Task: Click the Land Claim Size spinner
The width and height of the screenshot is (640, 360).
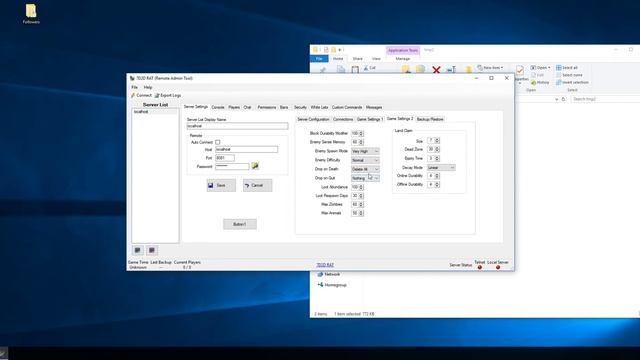Action: point(433,140)
